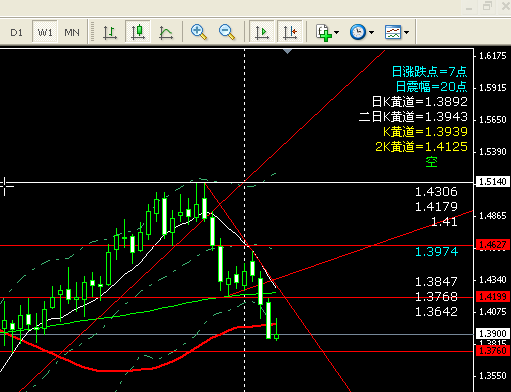Click the 2K黄道=1.4125 yellow label
This screenshot has height=392, width=511.
coord(421,147)
